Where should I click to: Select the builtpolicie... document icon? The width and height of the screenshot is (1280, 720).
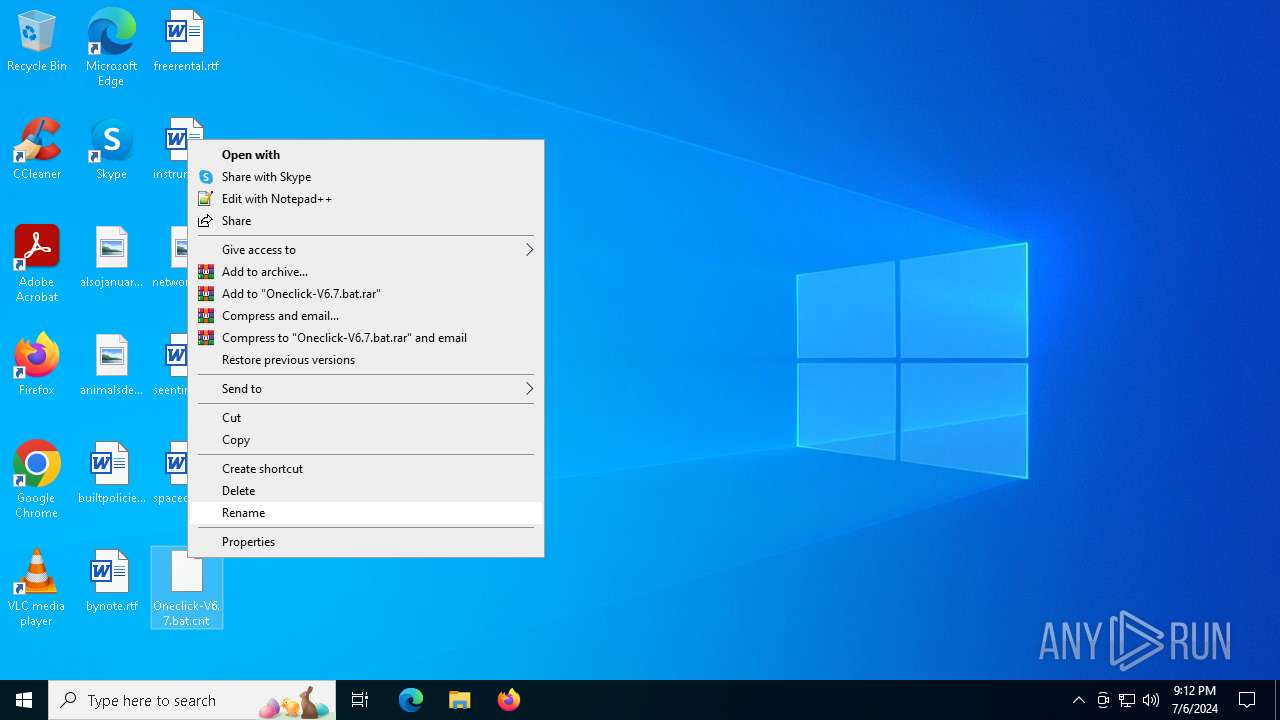tap(111, 473)
